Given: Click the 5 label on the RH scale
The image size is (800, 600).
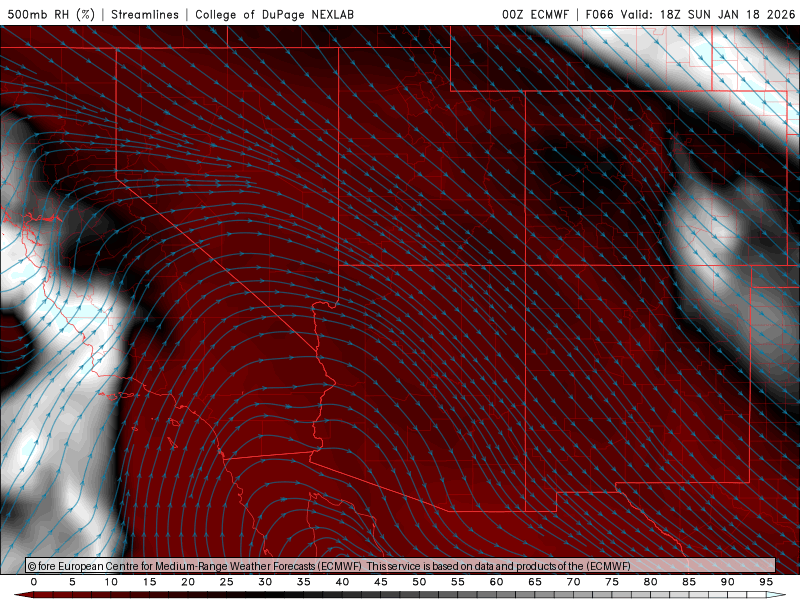Looking at the screenshot, I should click(72, 582).
